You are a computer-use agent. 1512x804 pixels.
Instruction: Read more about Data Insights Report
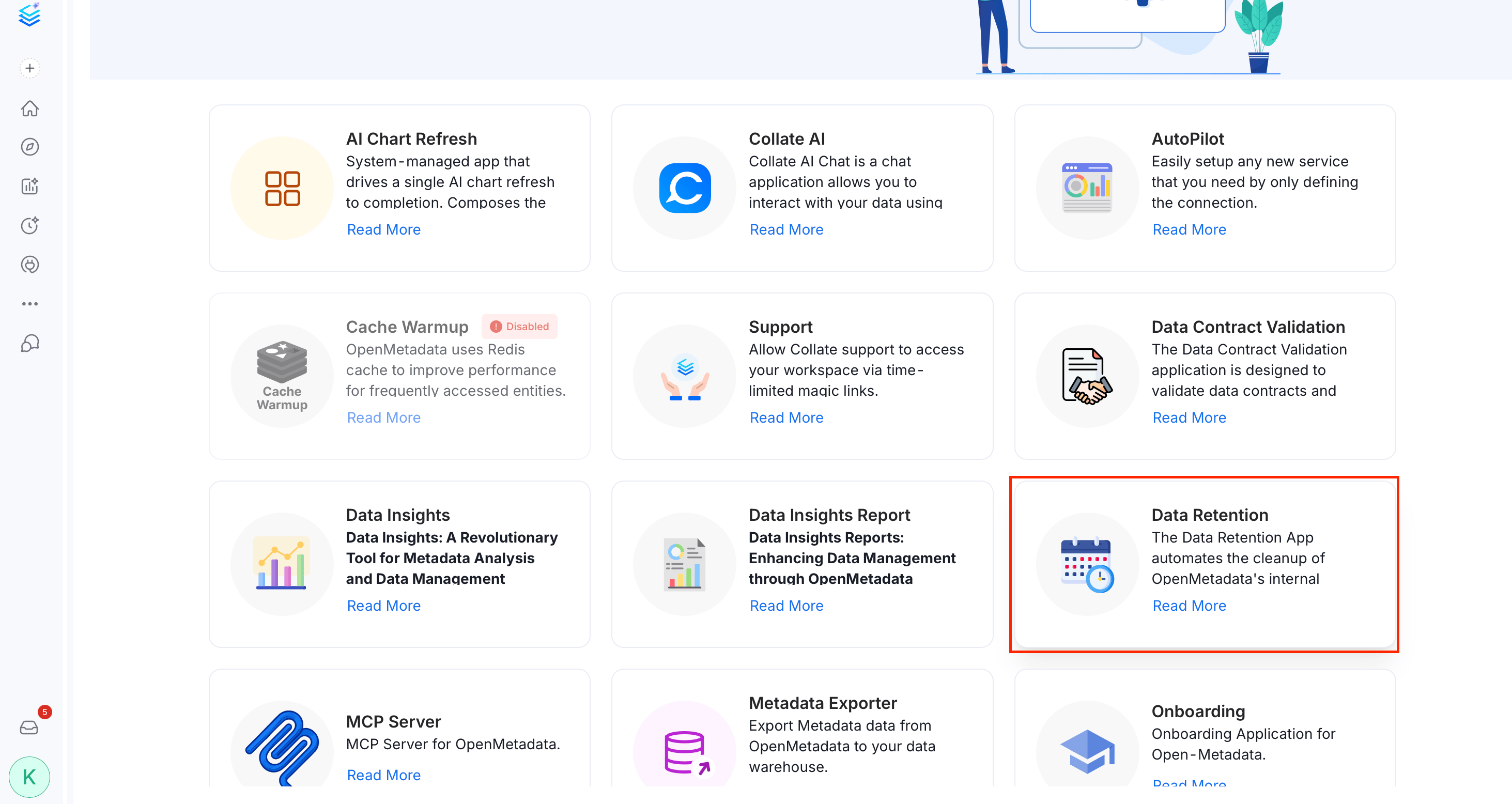click(786, 605)
